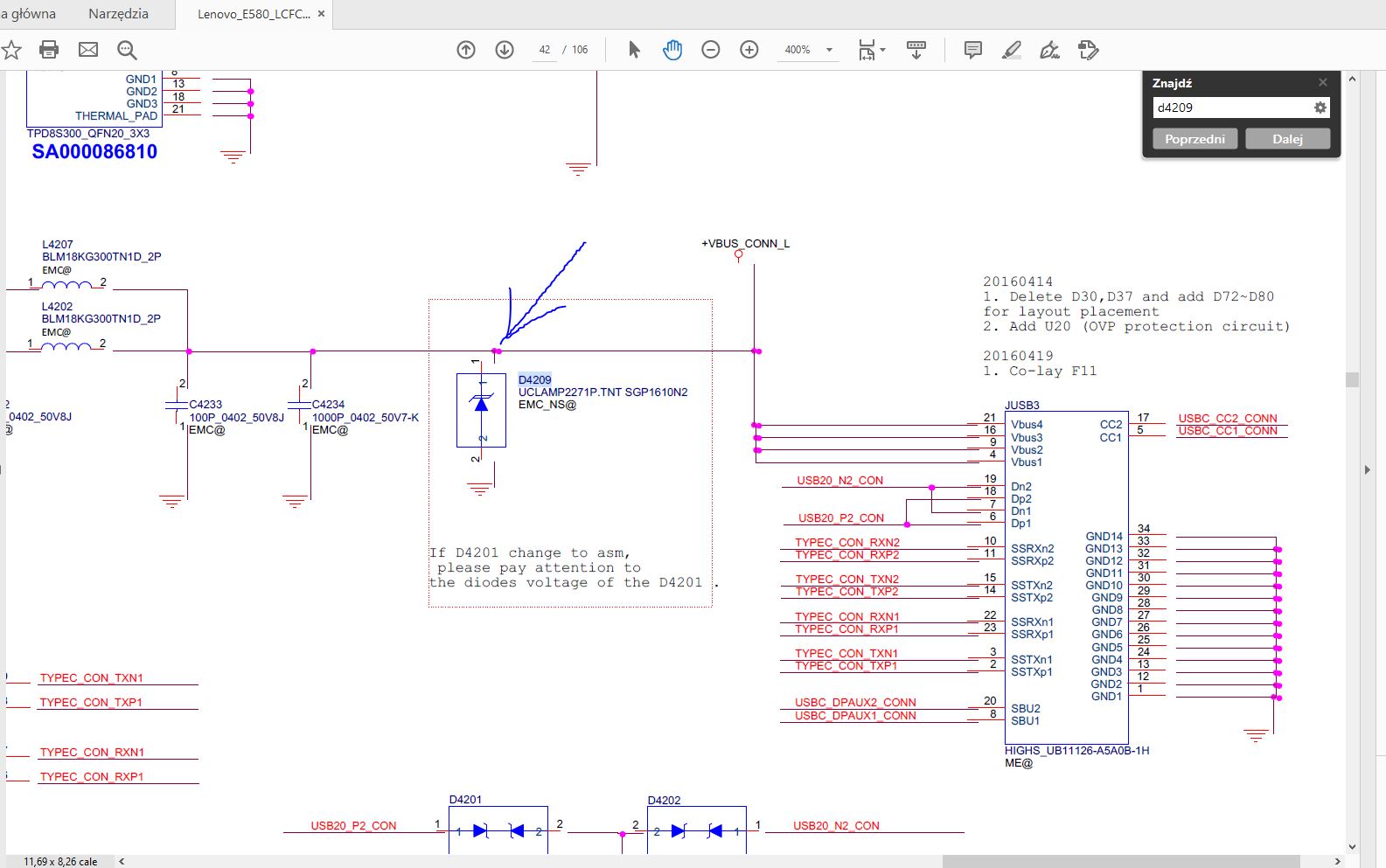Expand the fit page dropdown arrow

pos(882,50)
